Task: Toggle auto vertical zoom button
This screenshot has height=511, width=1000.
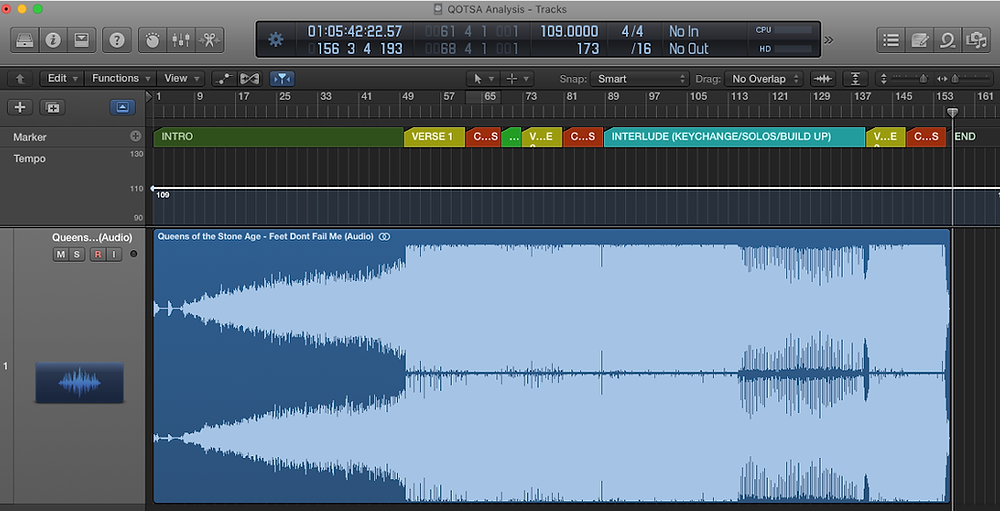Action: pyautogui.click(x=855, y=79)
